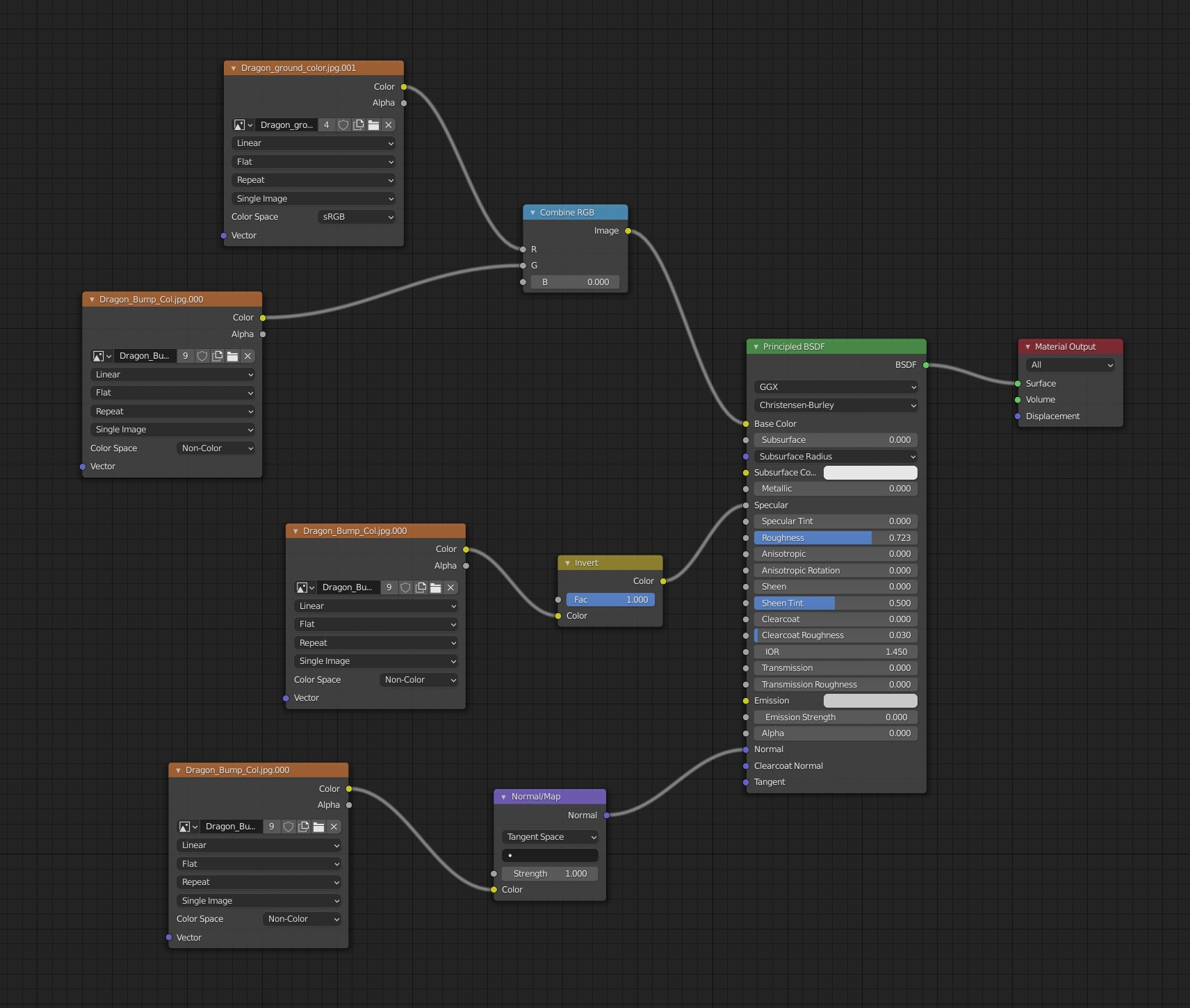Click the 4 users count button on Dragon_ground_color
1190x1008 pixels.
click(x=327, y=124)
